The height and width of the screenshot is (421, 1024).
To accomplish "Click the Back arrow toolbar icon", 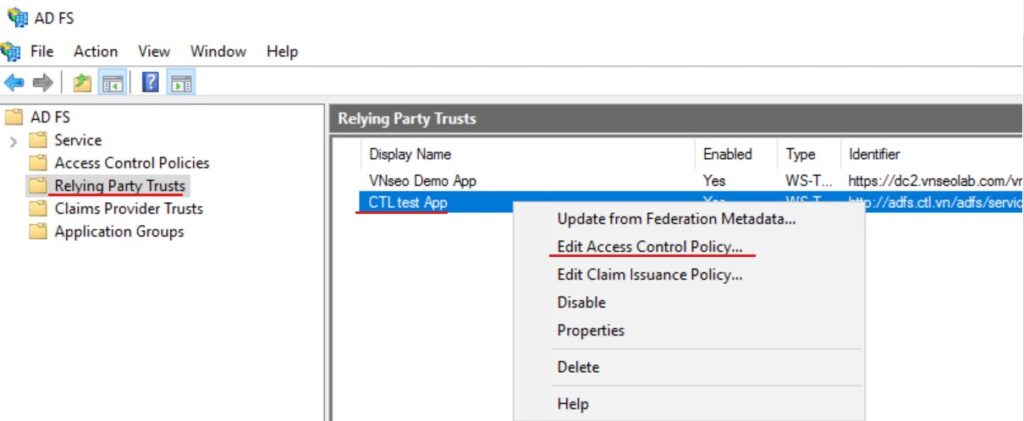I will [x=14, y=83].
